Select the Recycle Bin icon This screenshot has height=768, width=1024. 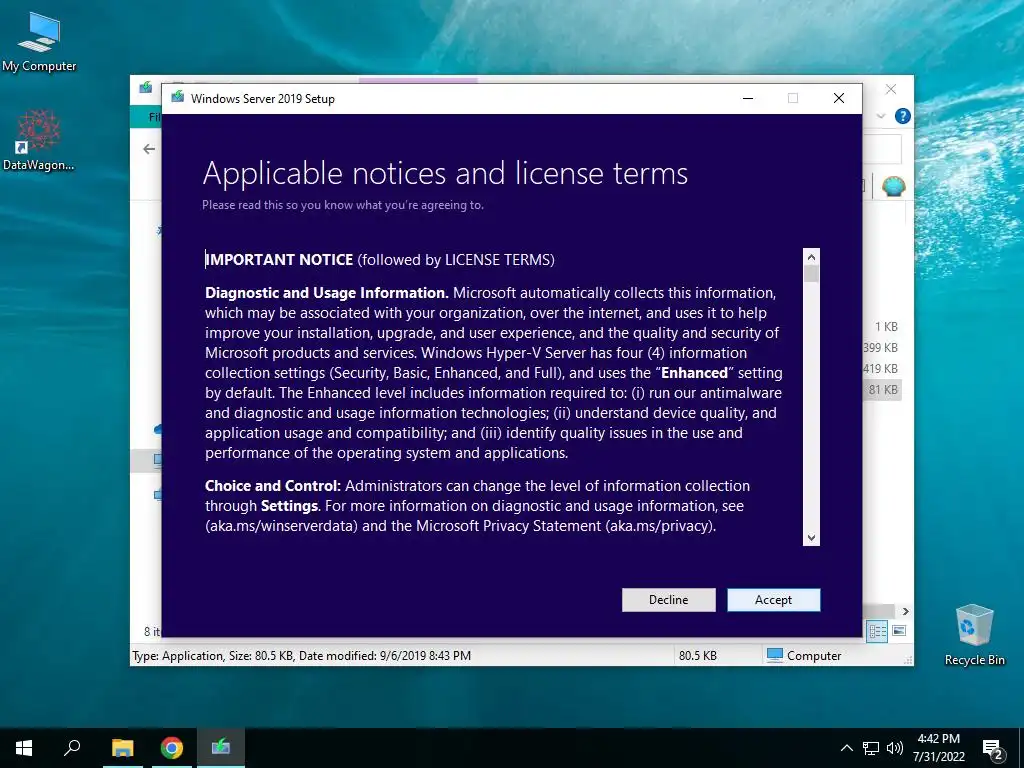point(974,635)
